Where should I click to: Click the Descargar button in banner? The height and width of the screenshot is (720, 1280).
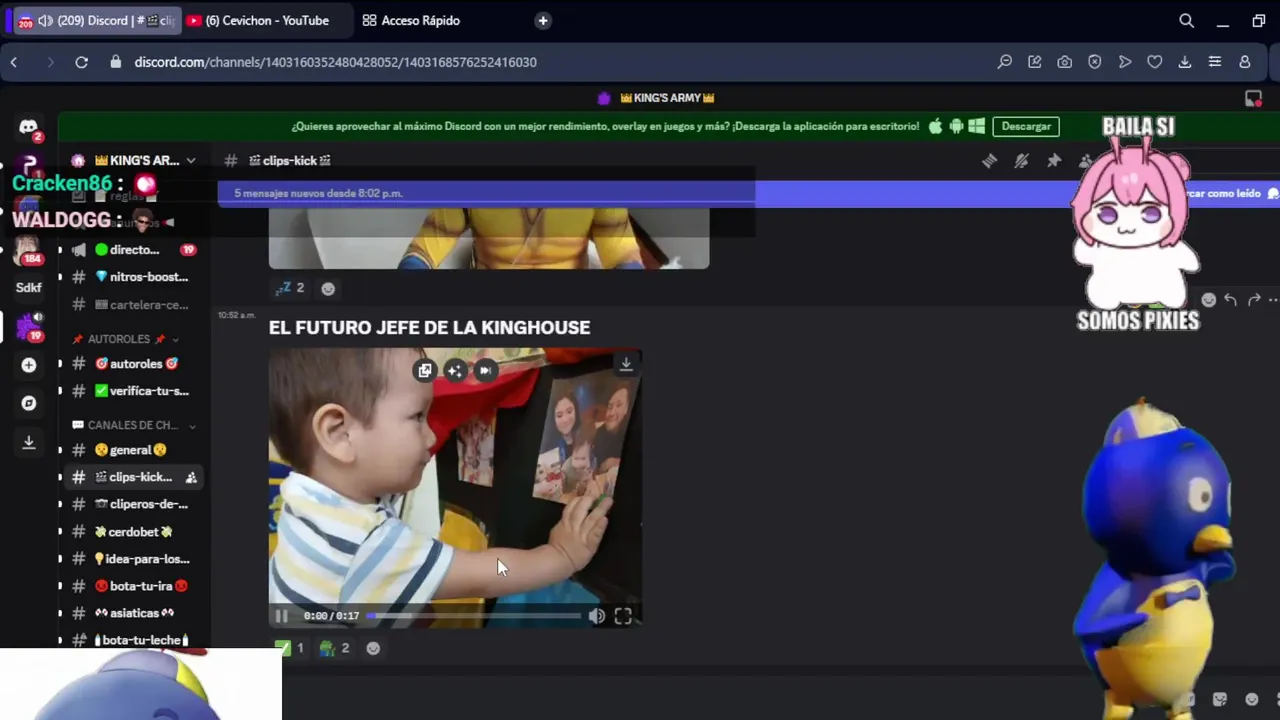coord(1026,127)
